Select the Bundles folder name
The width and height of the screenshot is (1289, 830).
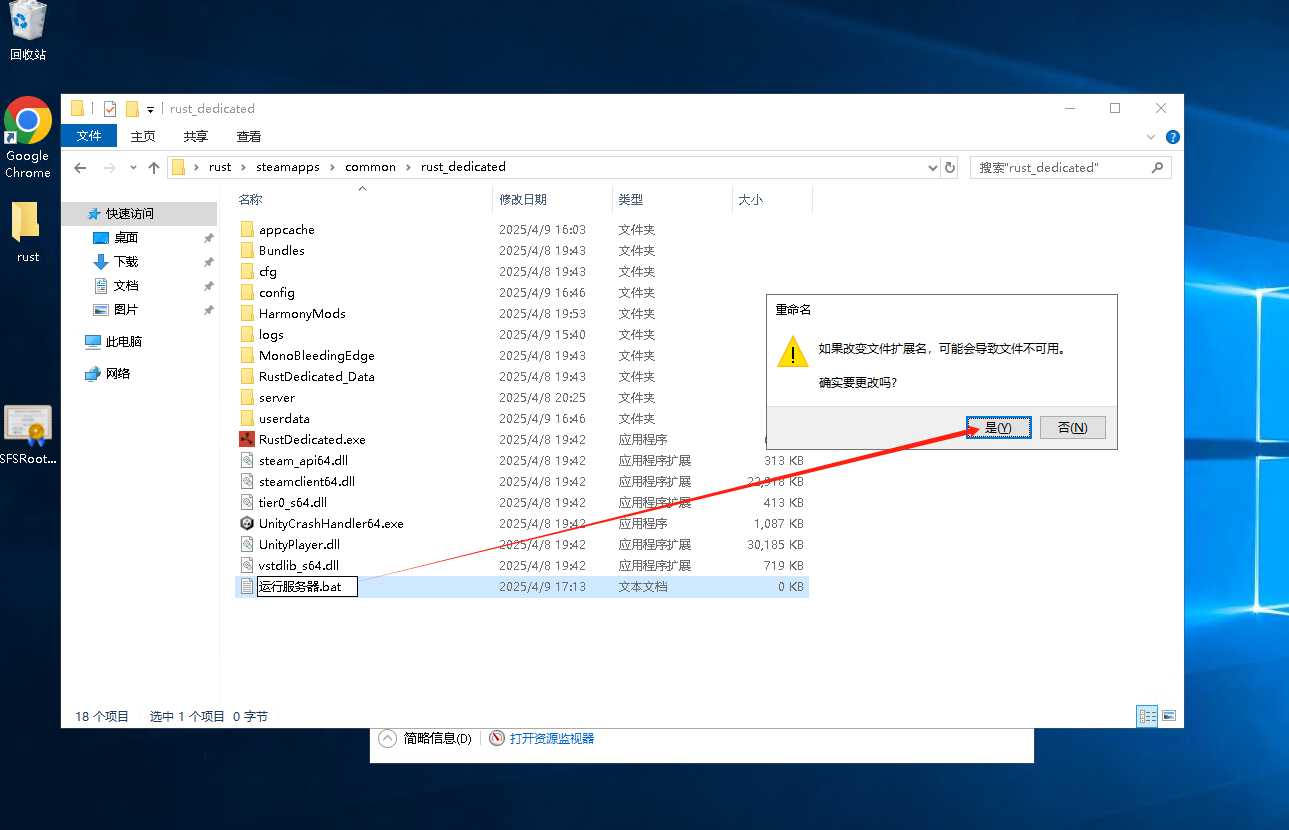point(282,250)
